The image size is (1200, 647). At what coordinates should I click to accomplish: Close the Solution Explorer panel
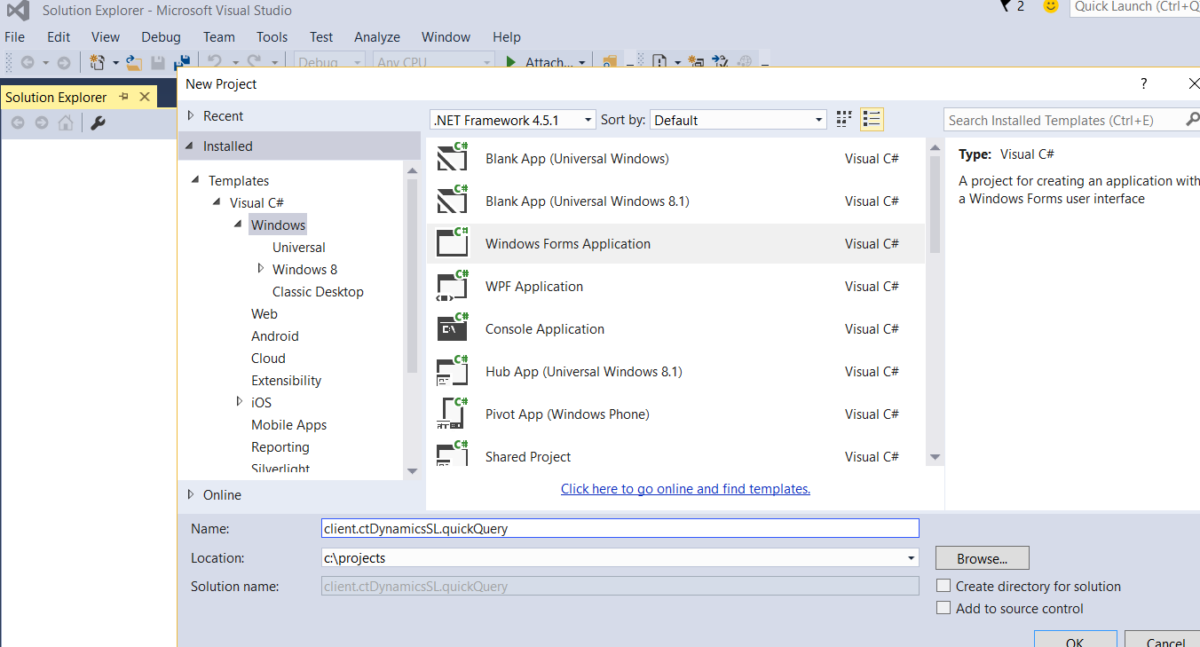point(144,97)
